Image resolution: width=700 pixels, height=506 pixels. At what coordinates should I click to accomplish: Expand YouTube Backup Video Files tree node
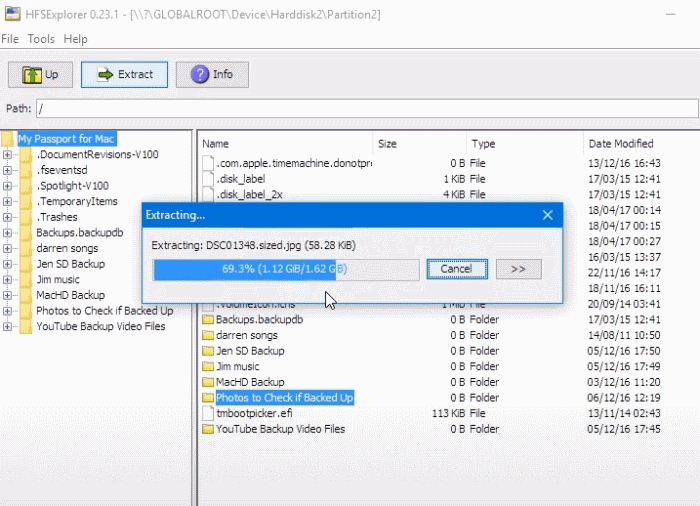coord(7,326)
